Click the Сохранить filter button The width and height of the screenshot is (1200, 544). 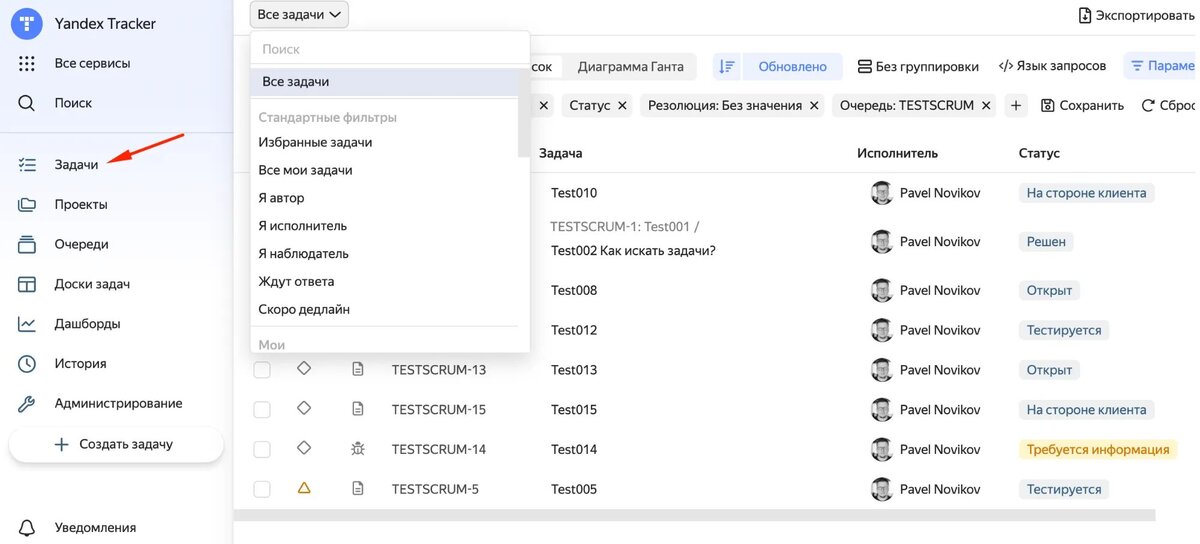click(x=1082, y=105)
